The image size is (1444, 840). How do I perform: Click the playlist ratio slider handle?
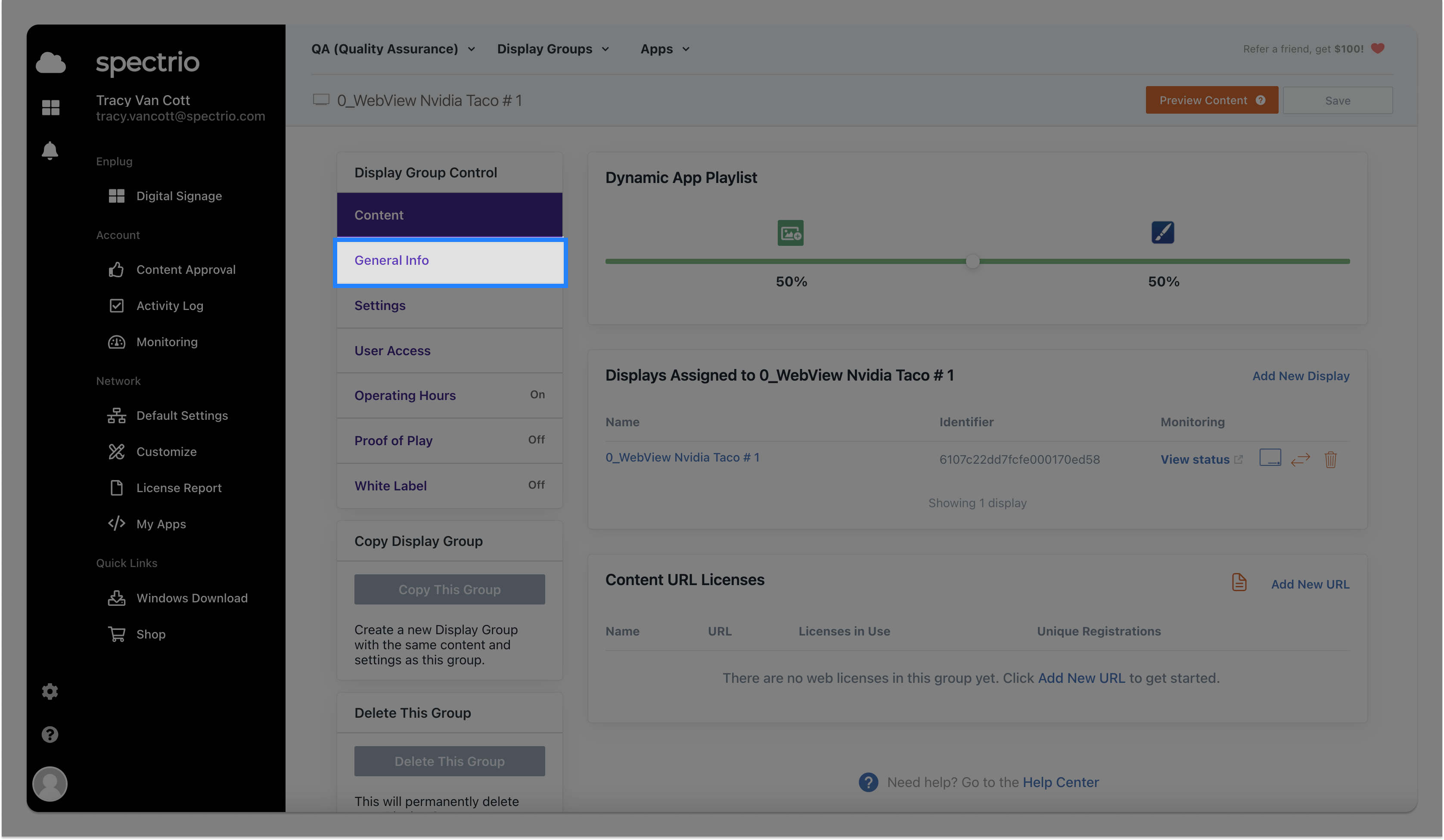click(972, 261)
